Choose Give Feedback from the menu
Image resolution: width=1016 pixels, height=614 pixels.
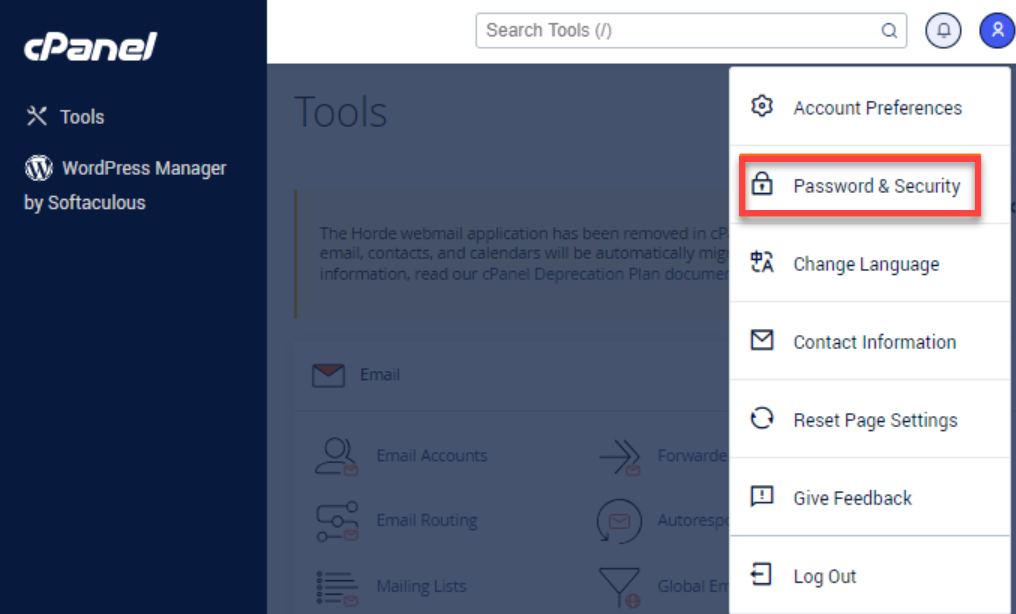[852, 498]
